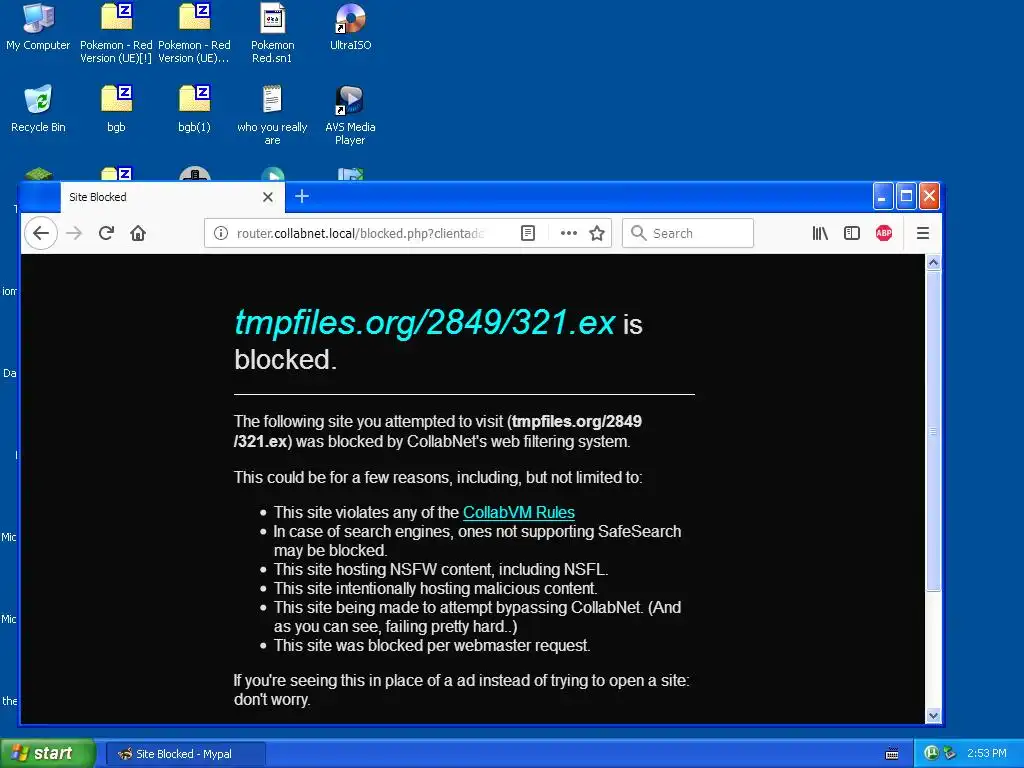This screenshot has height=768, width=1024.
Task: Select the 'who you really are' text file
Action: (272, 115)
